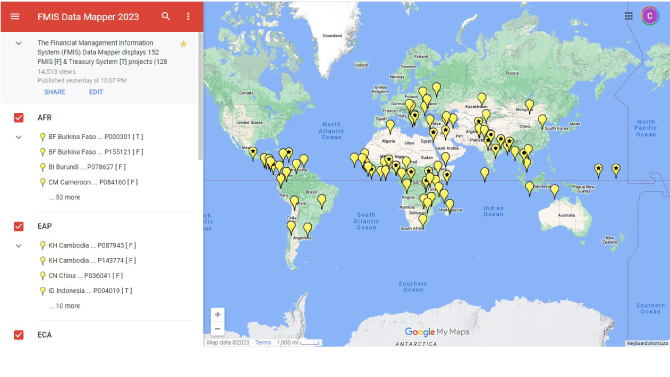Select the easternmost star pin in the Pacific
Screen dimensions: 670x377
pos(616,171)
